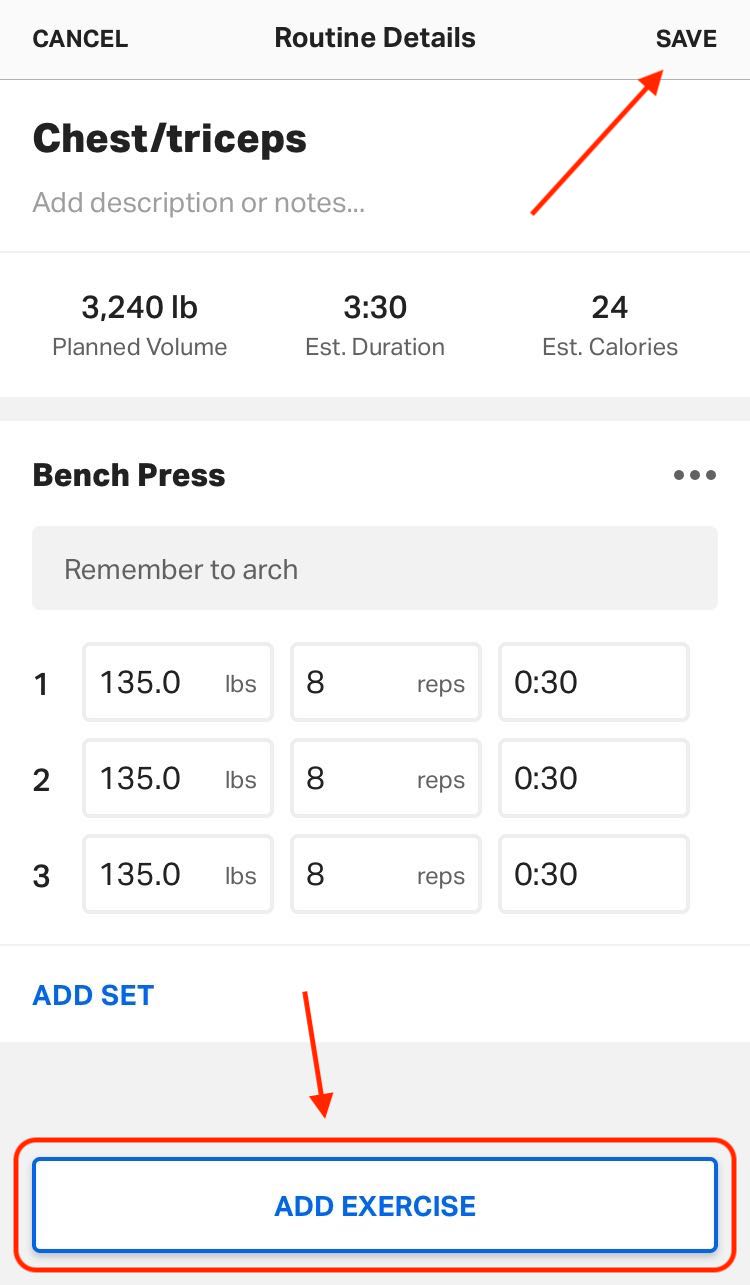Adjust the rest timer for set 3

[x=593, y=874]
